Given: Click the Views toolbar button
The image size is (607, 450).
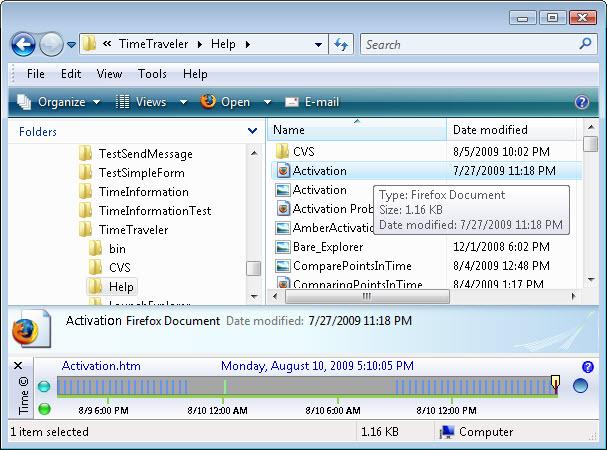Looking at the screenshot, I should [142, 102].
